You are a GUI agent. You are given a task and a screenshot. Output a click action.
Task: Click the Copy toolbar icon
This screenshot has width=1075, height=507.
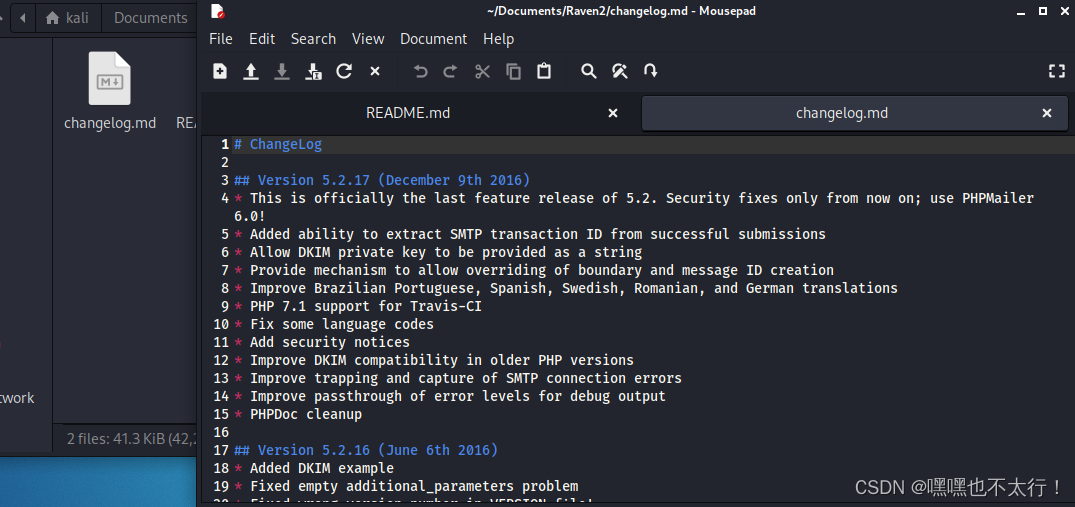point(514,71)
